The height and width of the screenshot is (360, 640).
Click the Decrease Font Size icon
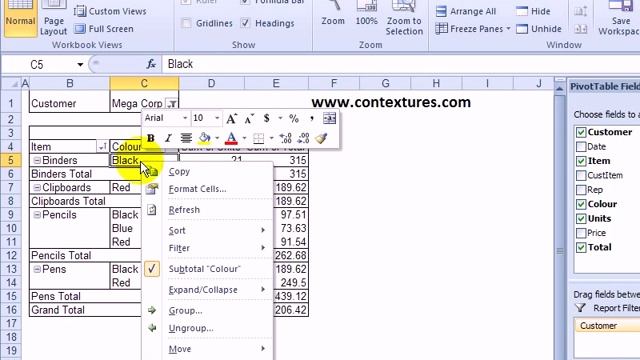click(x=249, y=119)
